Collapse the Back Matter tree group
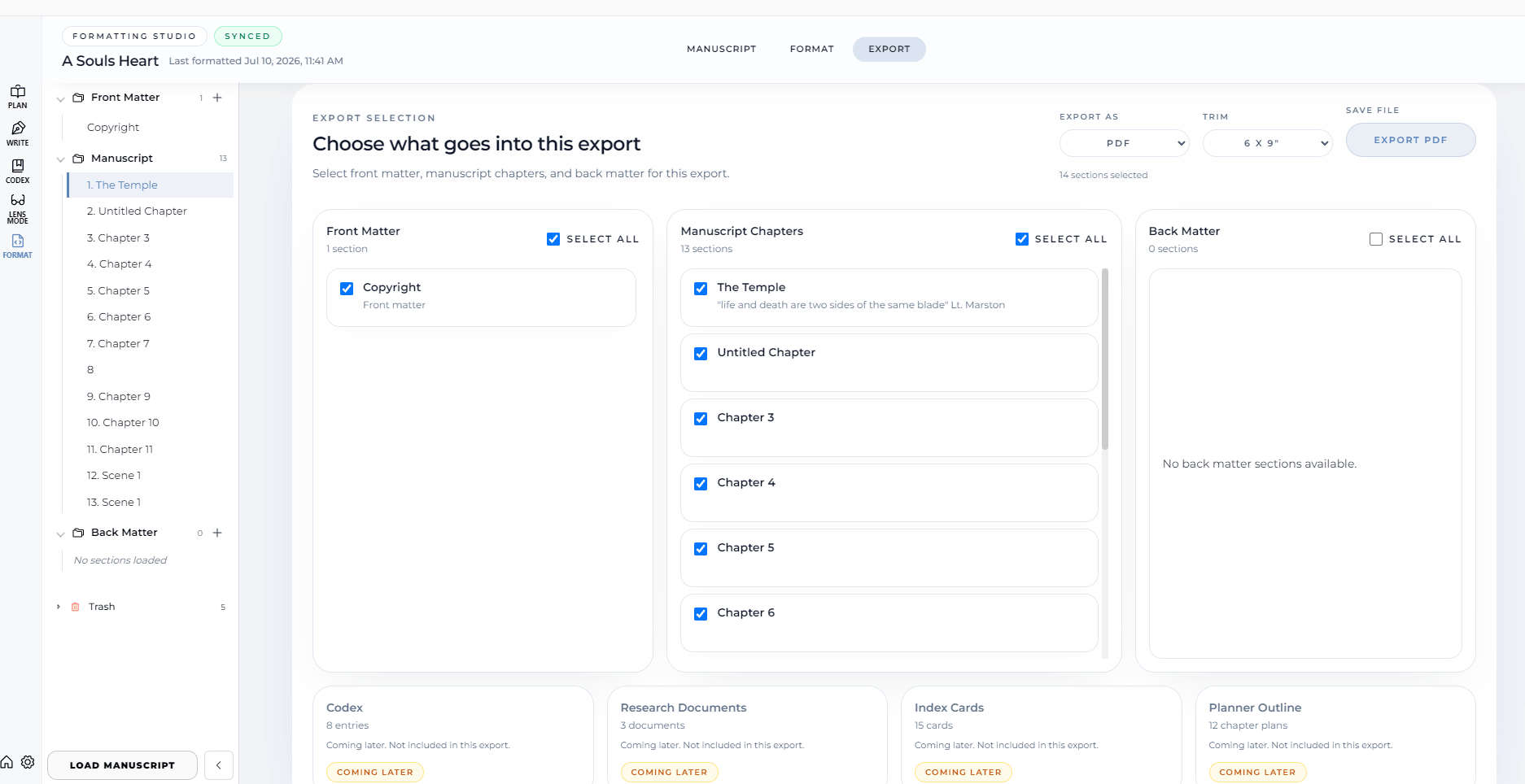The height and width of the screenshot is (784, 1525). click(x=60, y=534)
